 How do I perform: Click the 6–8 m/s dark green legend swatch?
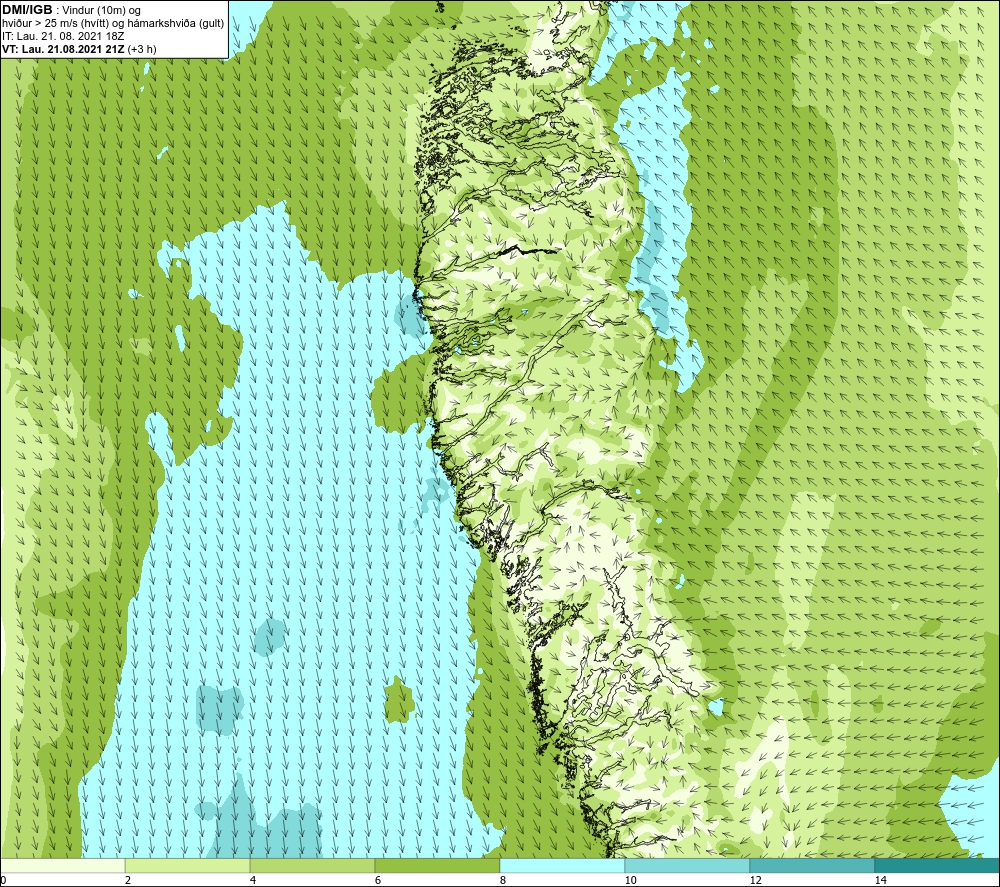[x=438, y=866]
